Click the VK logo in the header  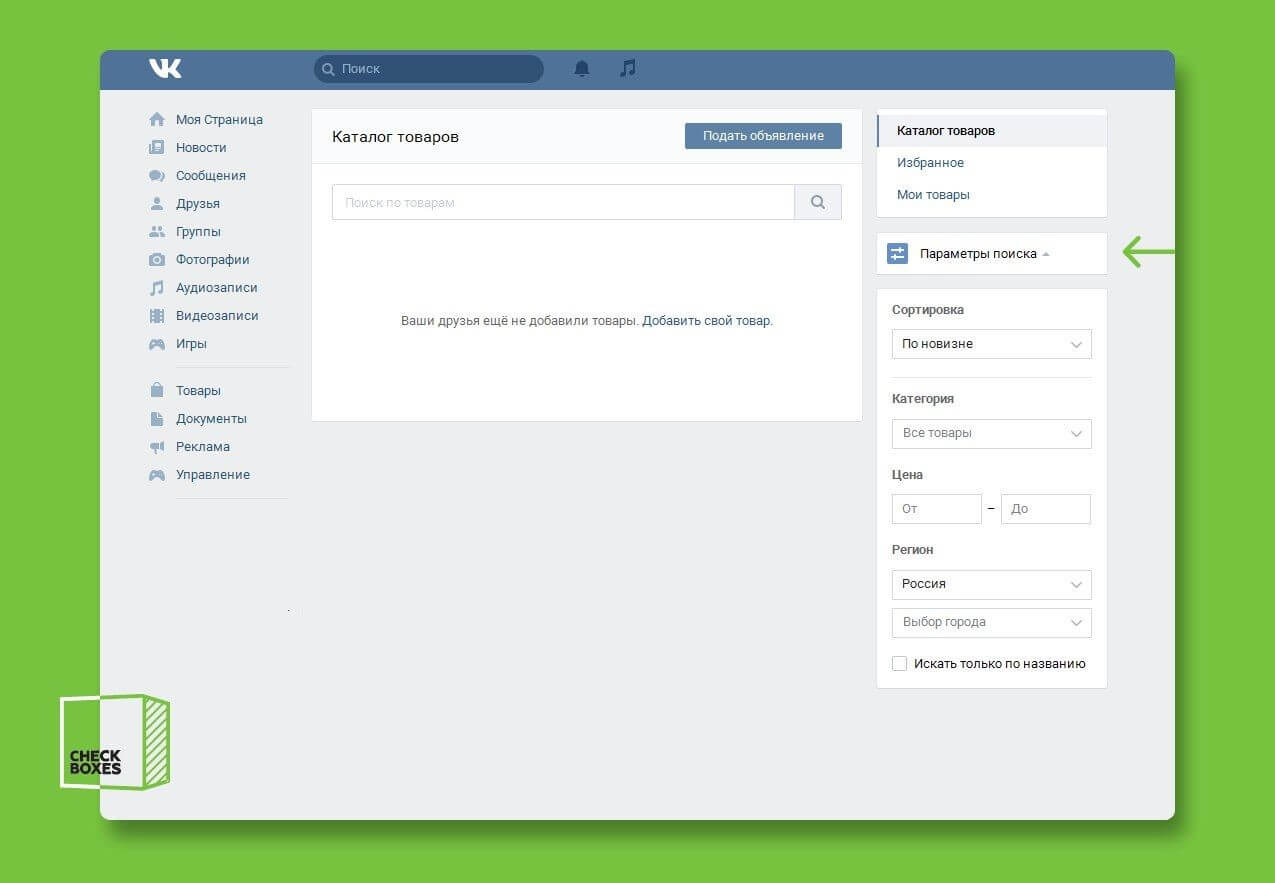click(165, 68)
